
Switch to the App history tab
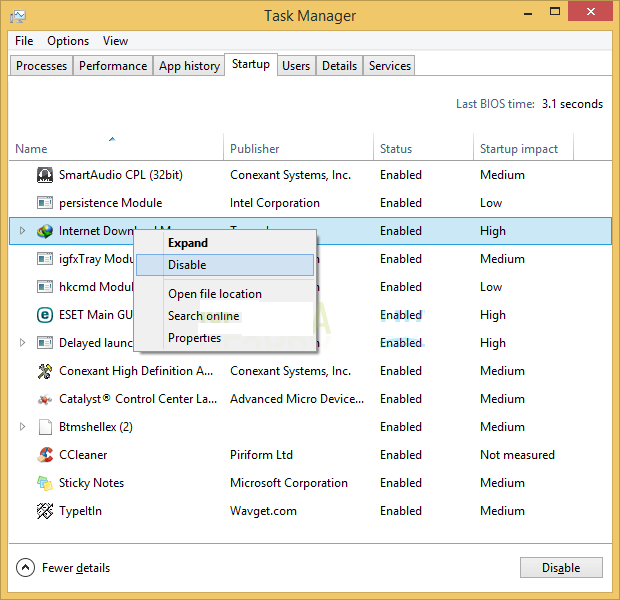189,66
